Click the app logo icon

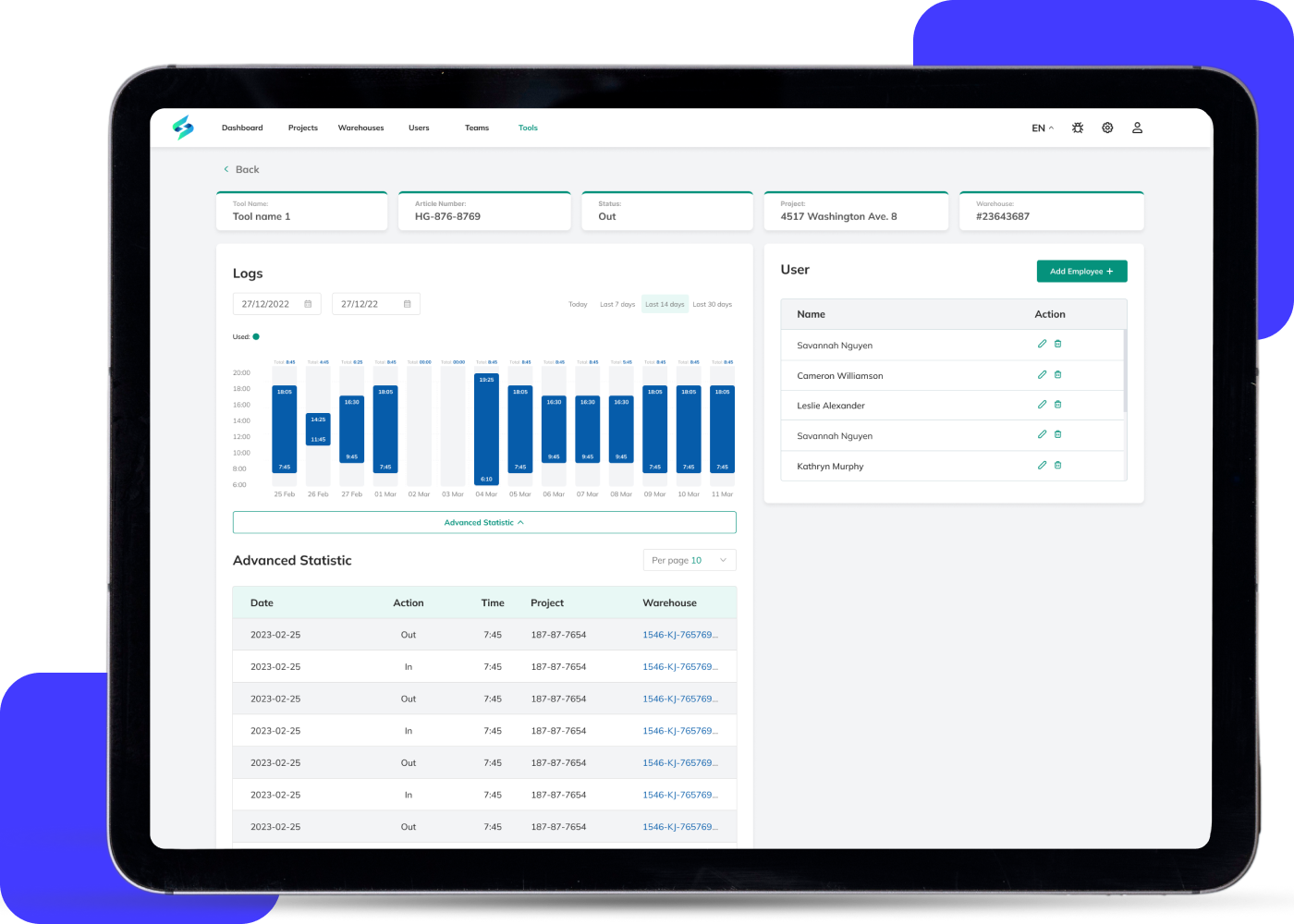[183, 128]
